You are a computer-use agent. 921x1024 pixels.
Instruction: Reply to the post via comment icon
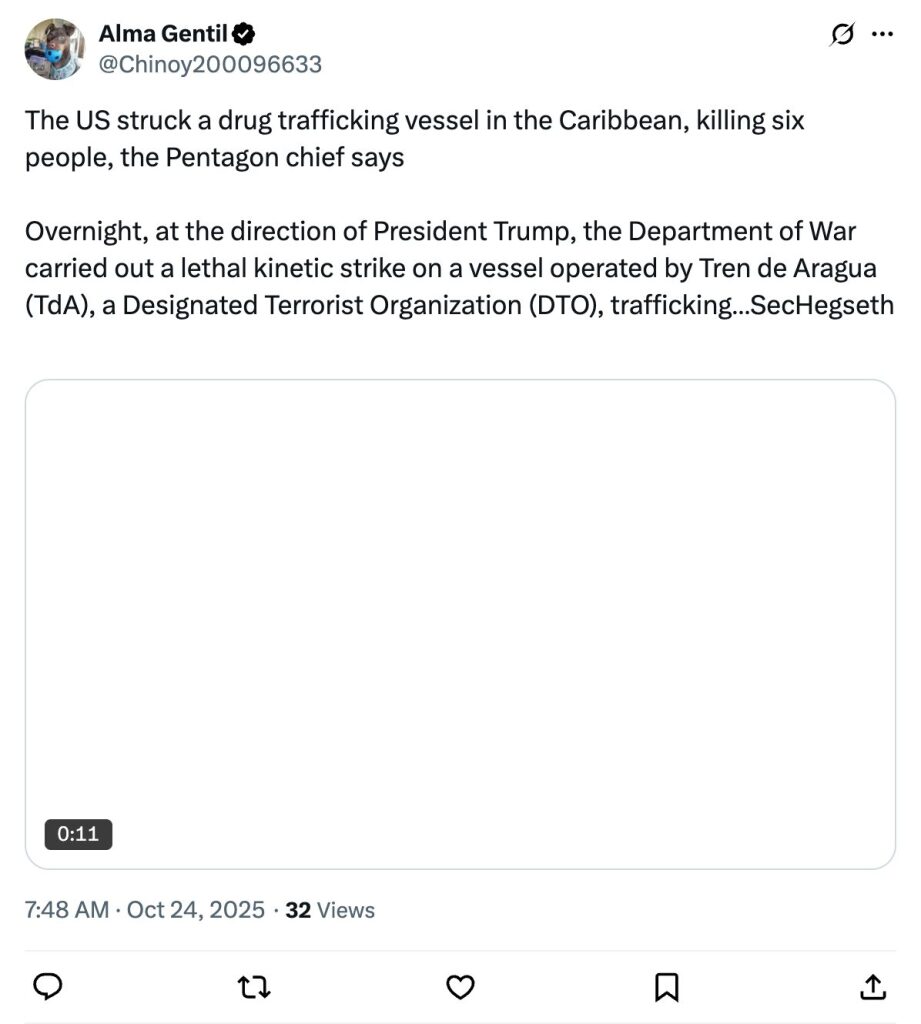pyautogui.click(x=48, y=987)
